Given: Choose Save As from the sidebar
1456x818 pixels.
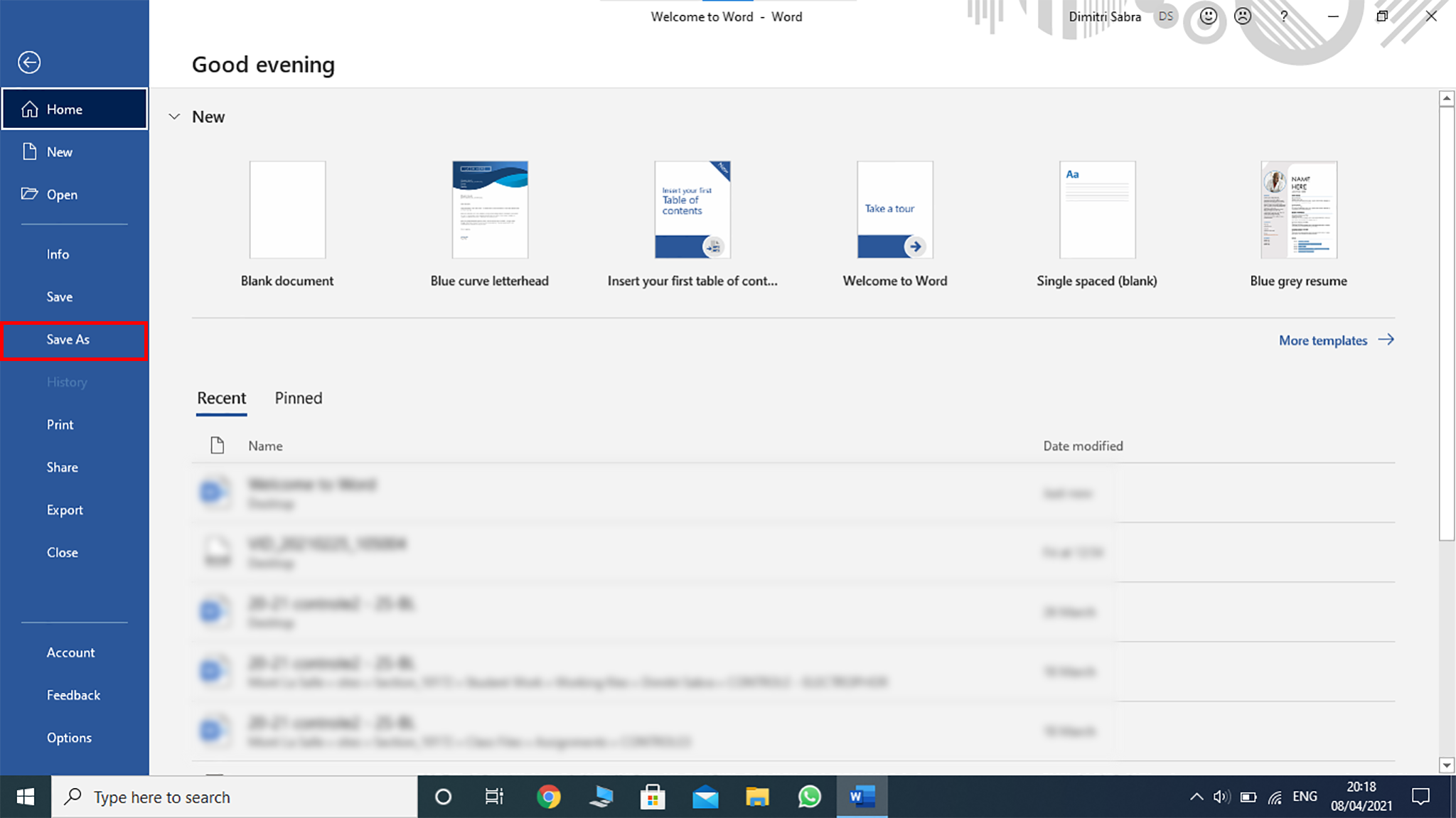Looking at the screenshot, I should [x=68, y=339].
